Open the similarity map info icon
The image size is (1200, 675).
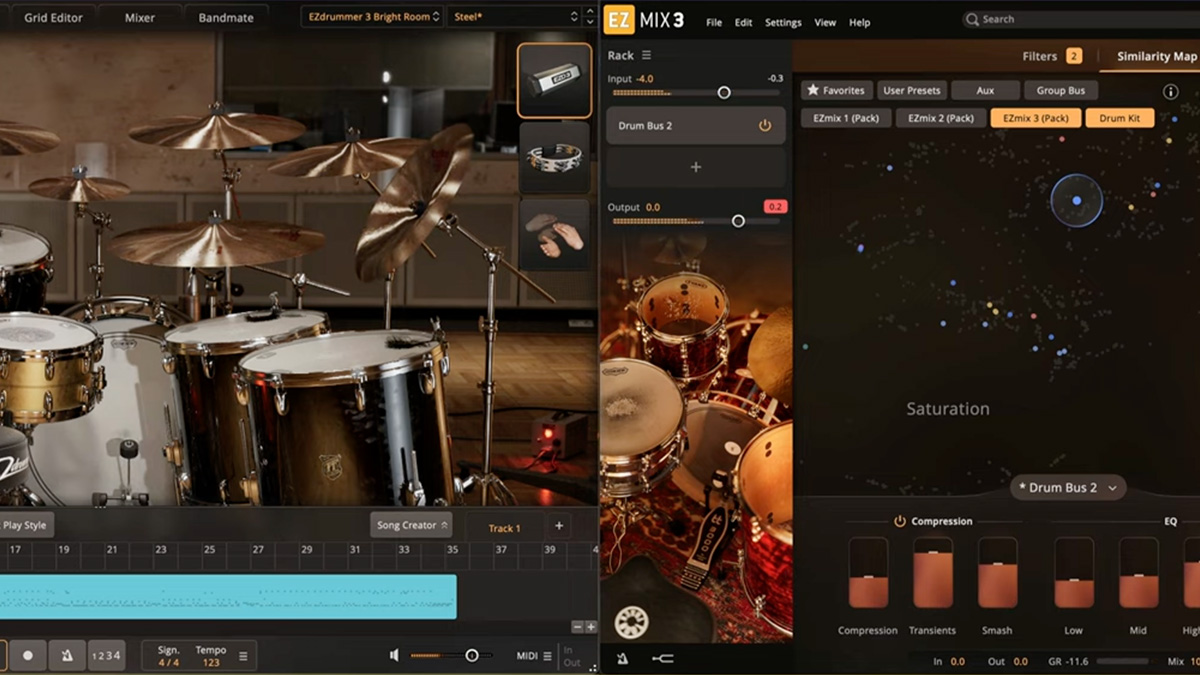(1170, 91)
